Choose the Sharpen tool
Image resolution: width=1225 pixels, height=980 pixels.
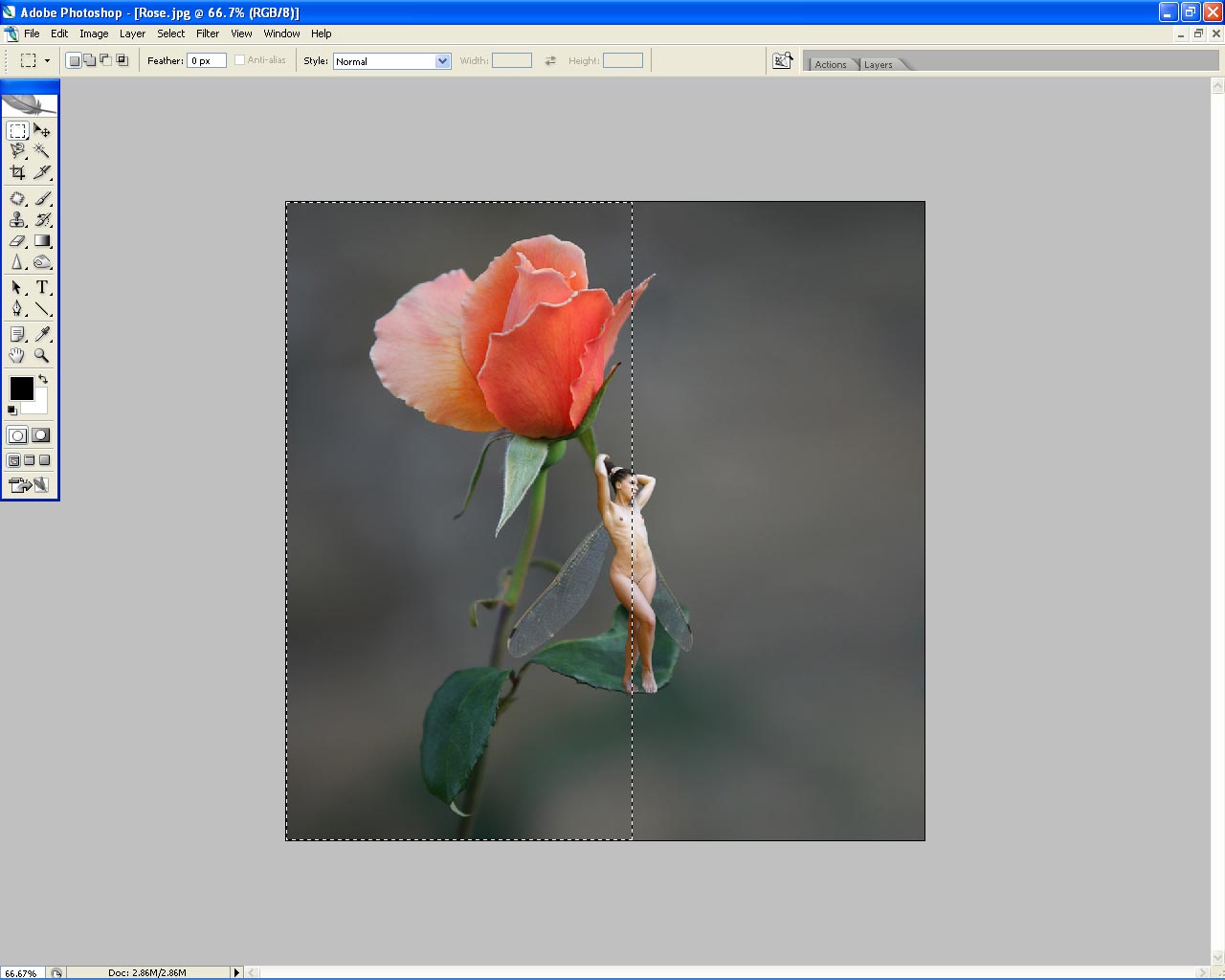click(x=17, y=262)
